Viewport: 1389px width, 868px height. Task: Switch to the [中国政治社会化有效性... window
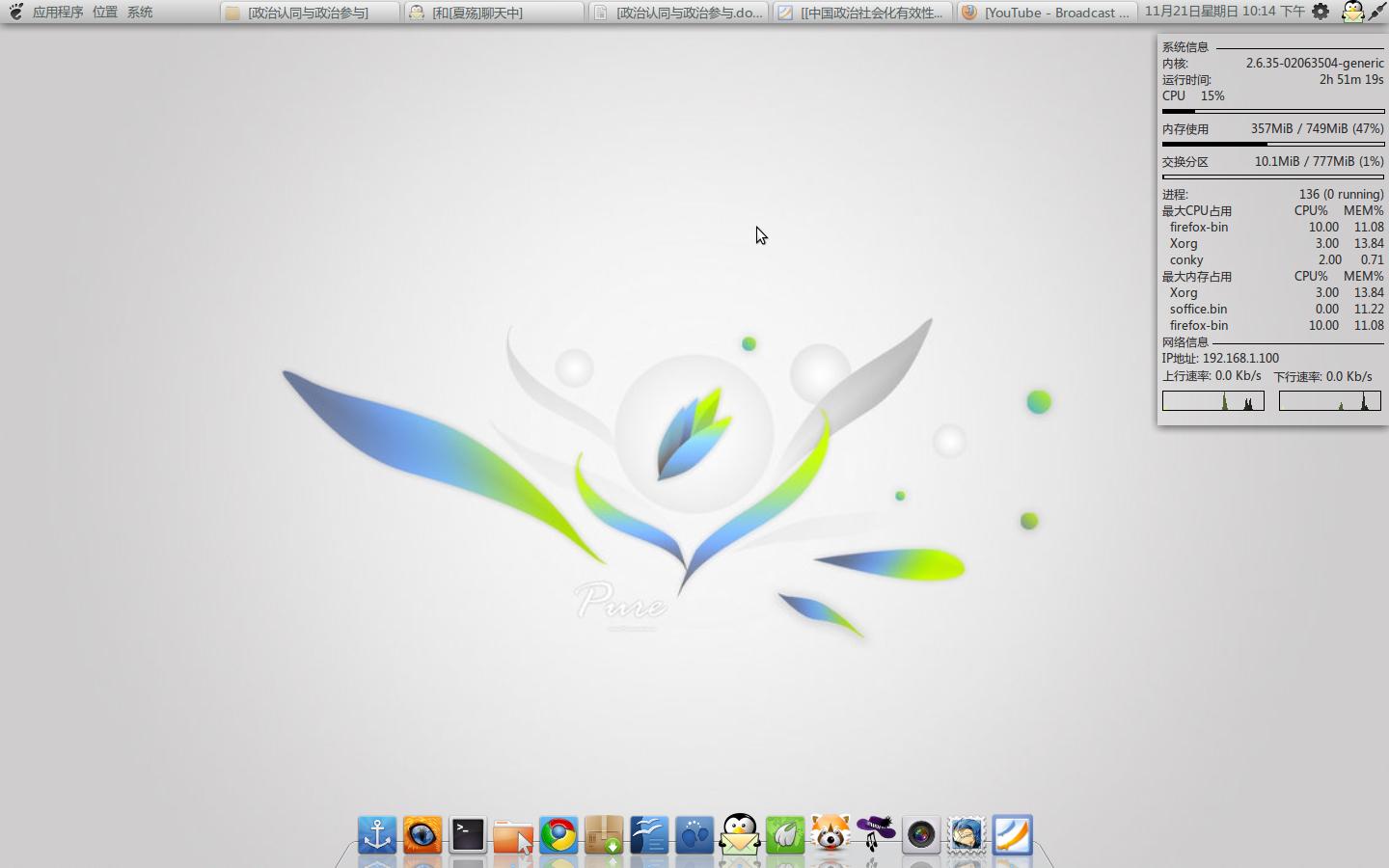[862, 13]
